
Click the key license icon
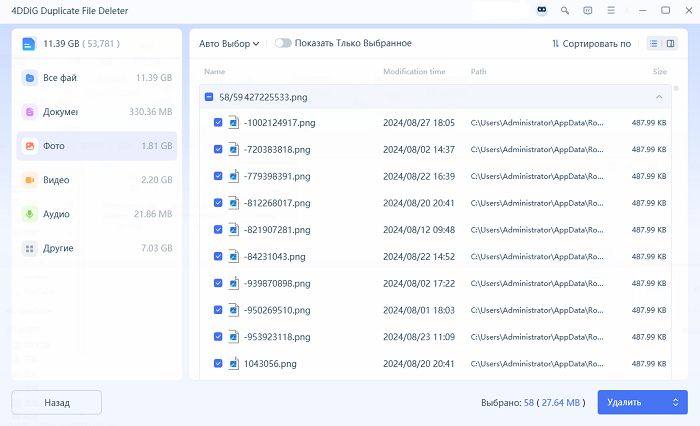click(x=565, y=10)
